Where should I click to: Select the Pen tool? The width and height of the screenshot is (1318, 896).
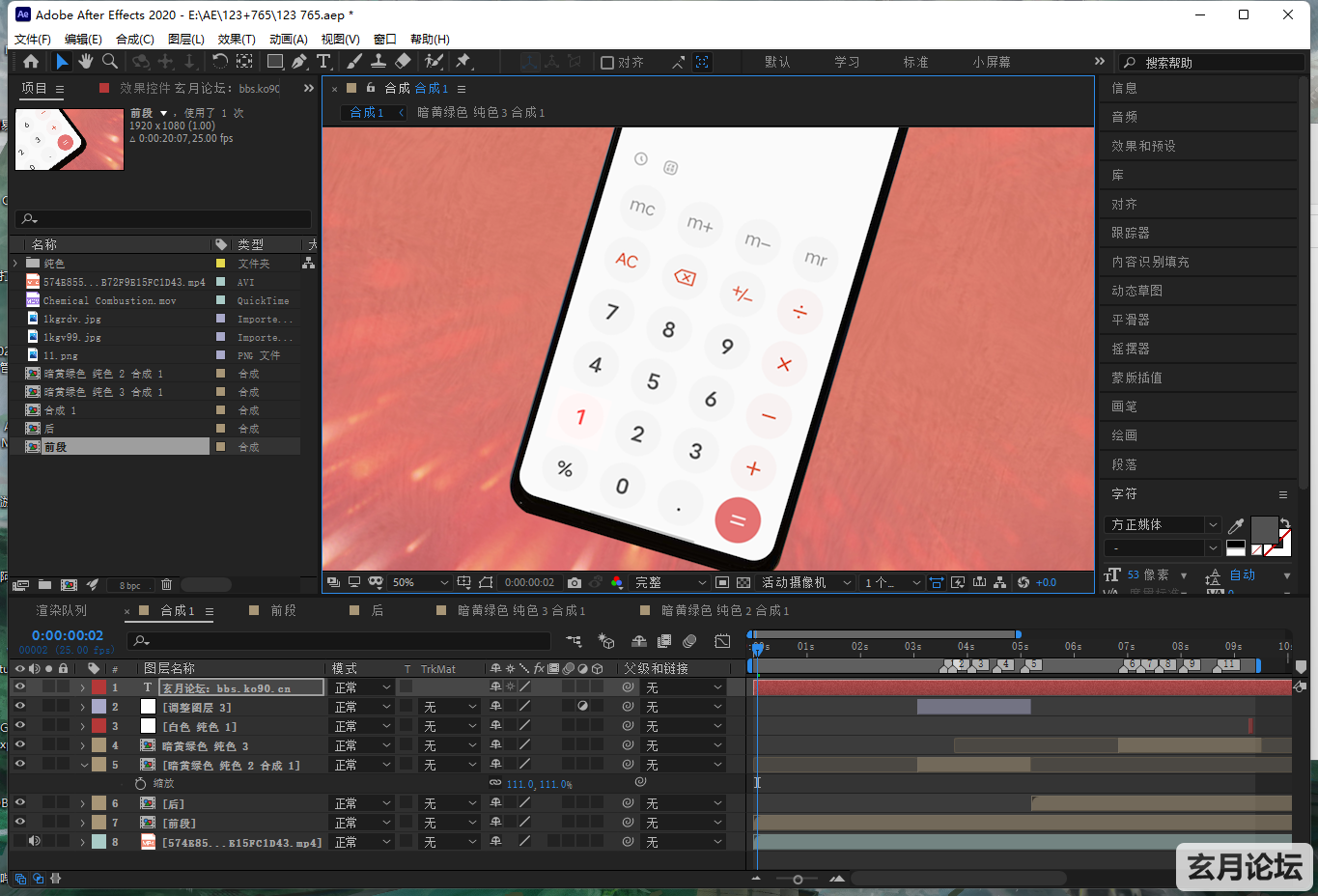point(299,62)
